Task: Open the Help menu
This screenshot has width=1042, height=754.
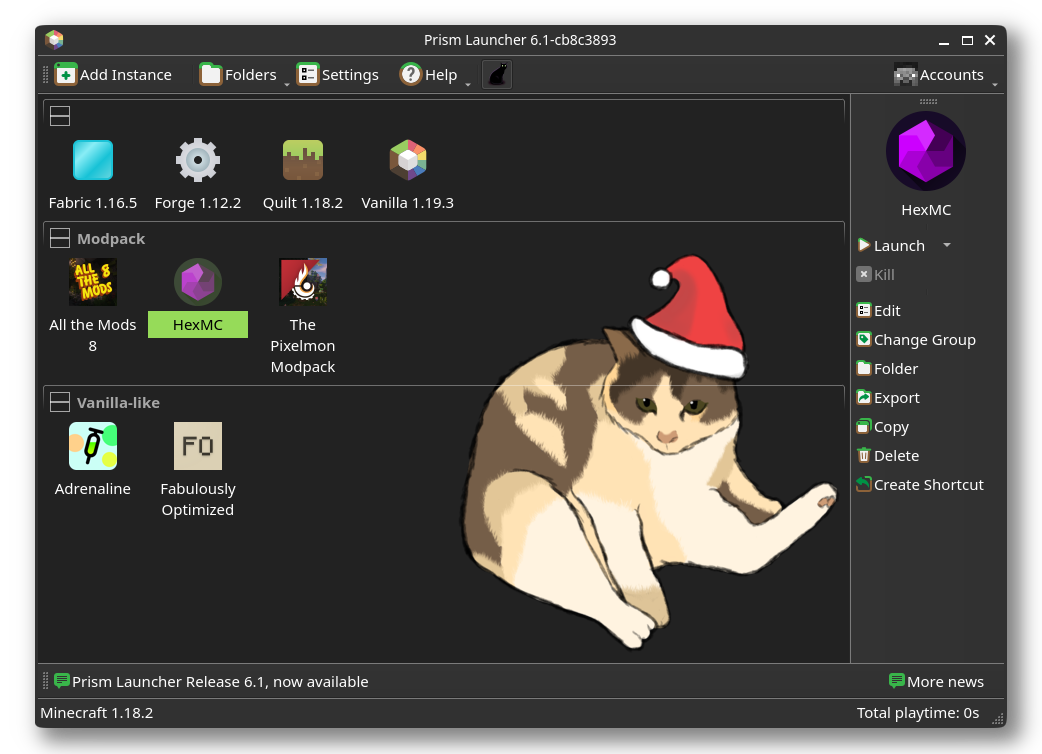Action: (x=429, y=75)
